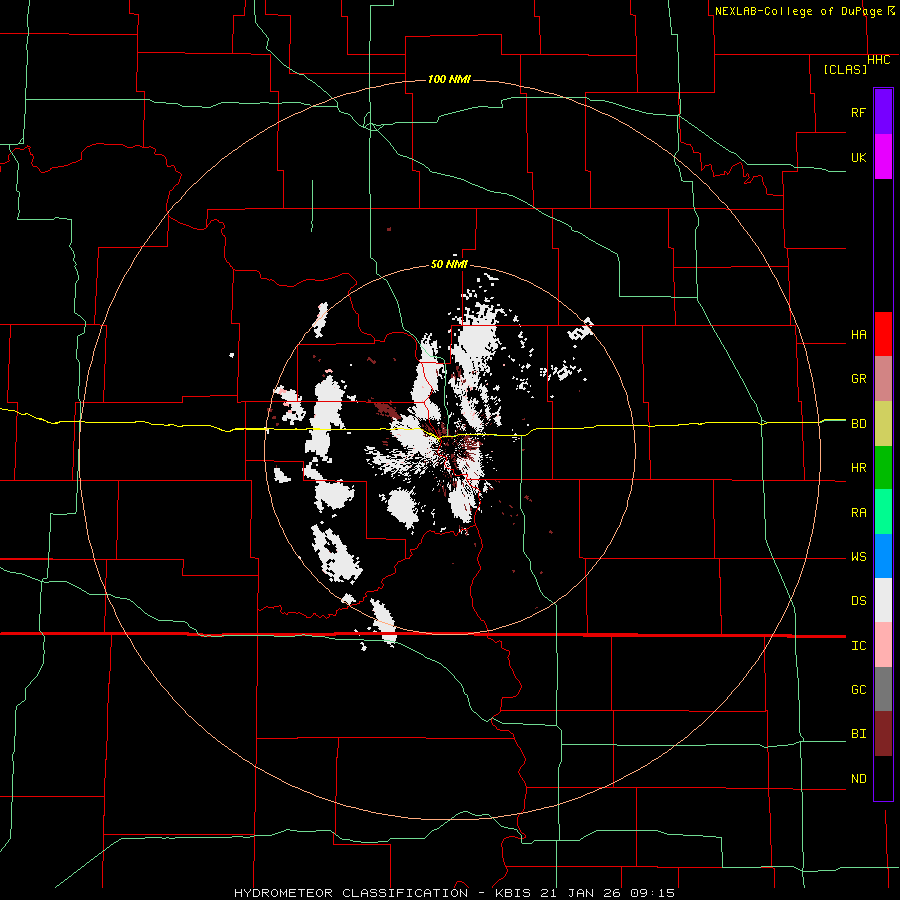Click the UK magenta legend swatch
This screenshot has width=900, height=900.
[x=883, y=157]
